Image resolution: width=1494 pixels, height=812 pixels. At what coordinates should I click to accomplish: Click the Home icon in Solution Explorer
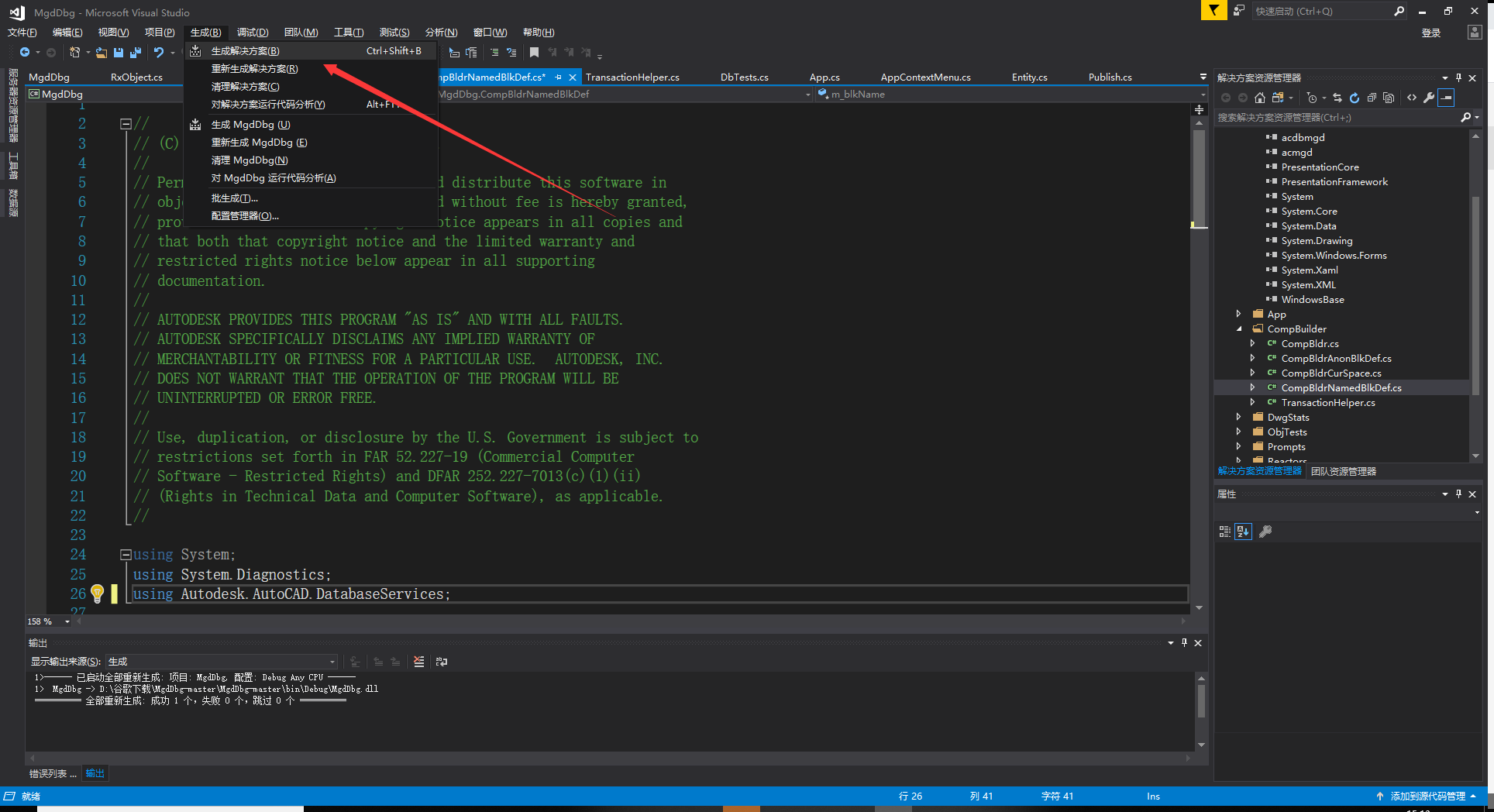1260,98
